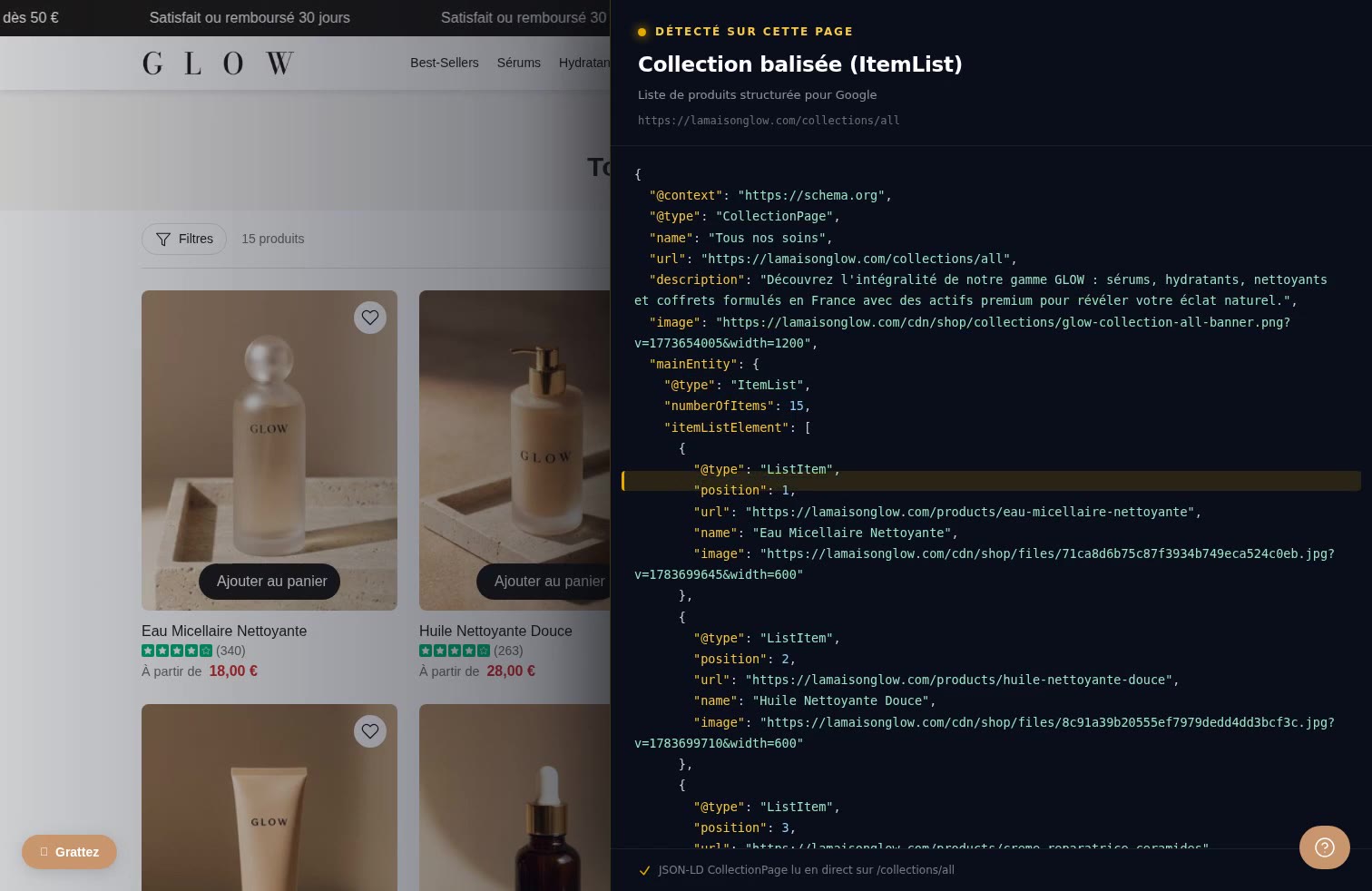1372x891 pixels.
Task: Click the star rating showing (340) reviews
Action: point(177,651)
